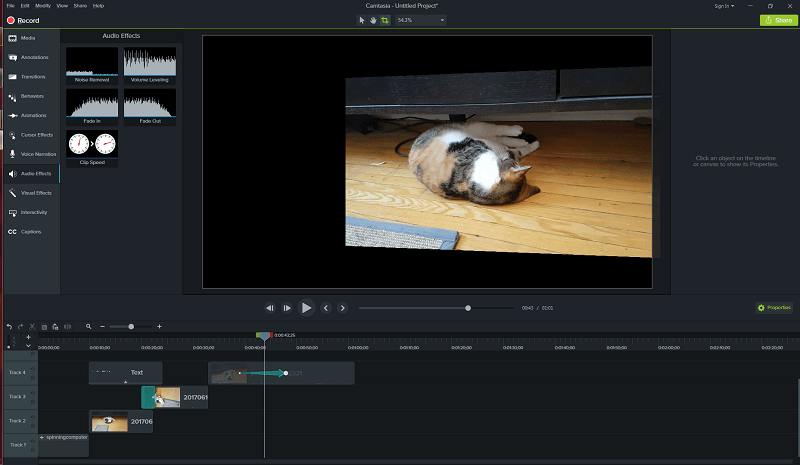Click the Cut scissors icon
The height and width of the screenshot is (465, 800).
tap(32, 327)
